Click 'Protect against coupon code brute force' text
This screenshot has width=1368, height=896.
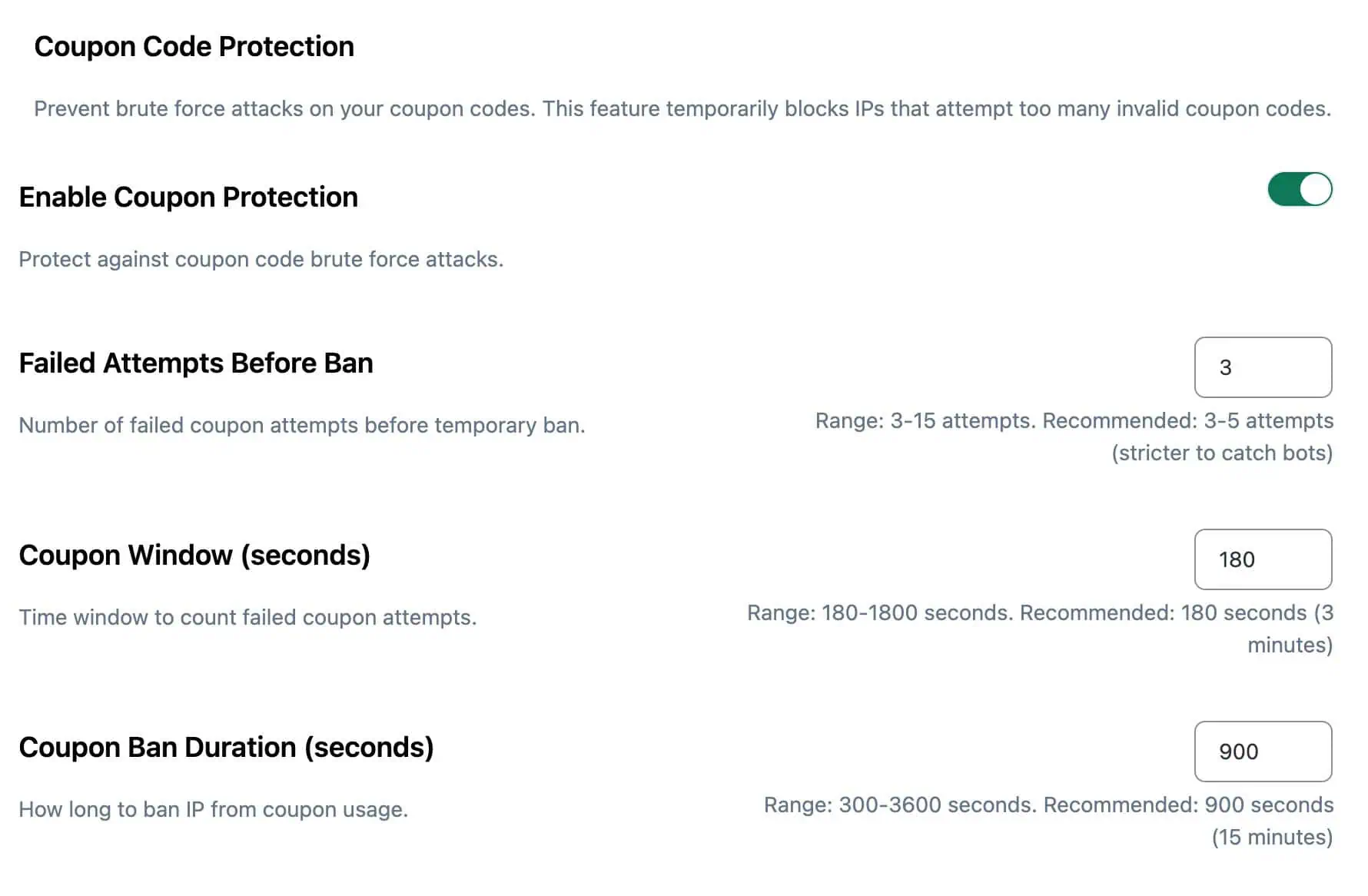click(x=261, y=260)
